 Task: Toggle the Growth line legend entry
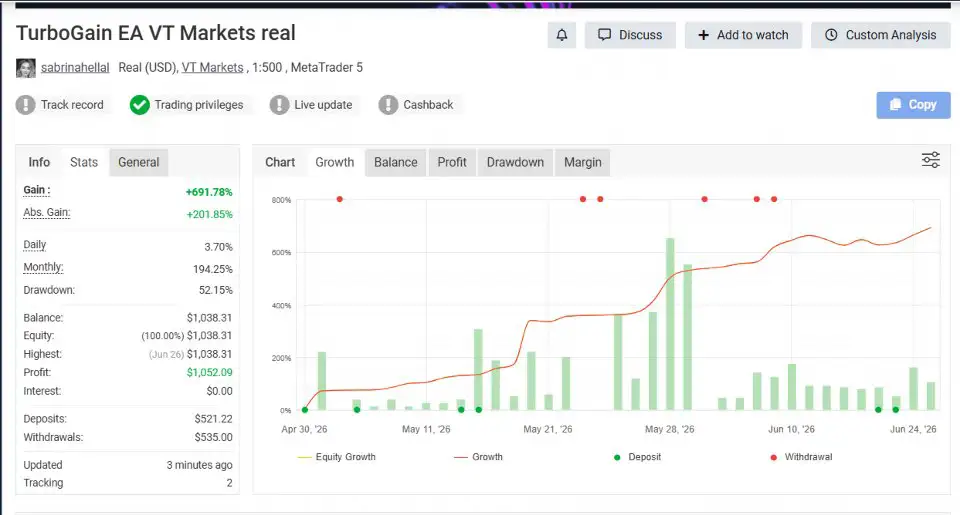pos(478,457)
